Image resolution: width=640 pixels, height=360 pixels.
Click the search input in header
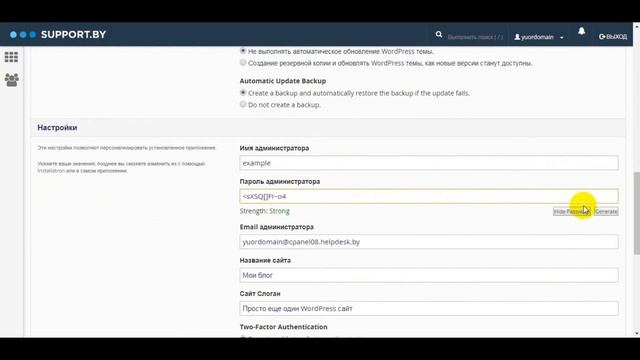pos(475,37)
